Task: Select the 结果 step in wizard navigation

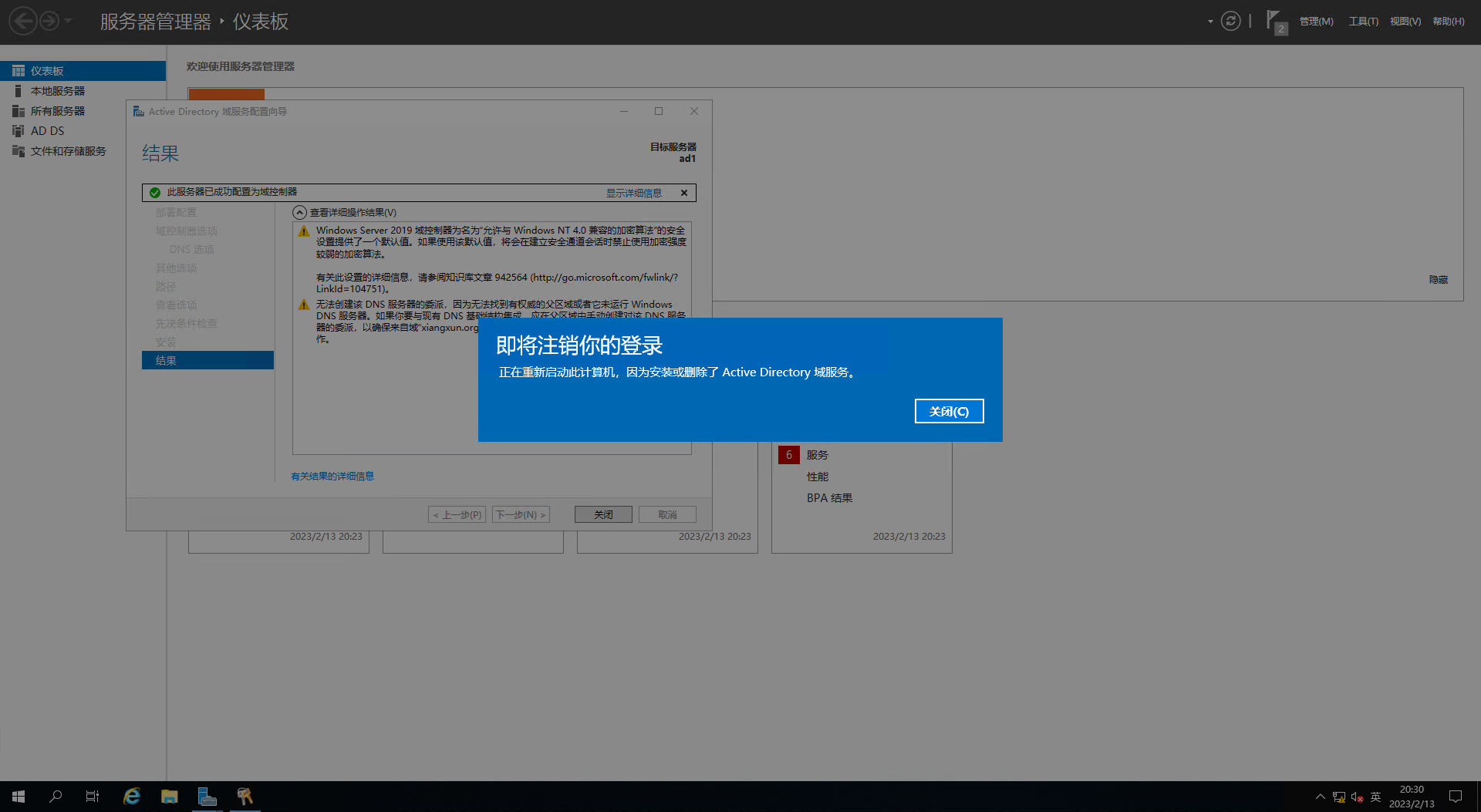Action: pos(207,360)
